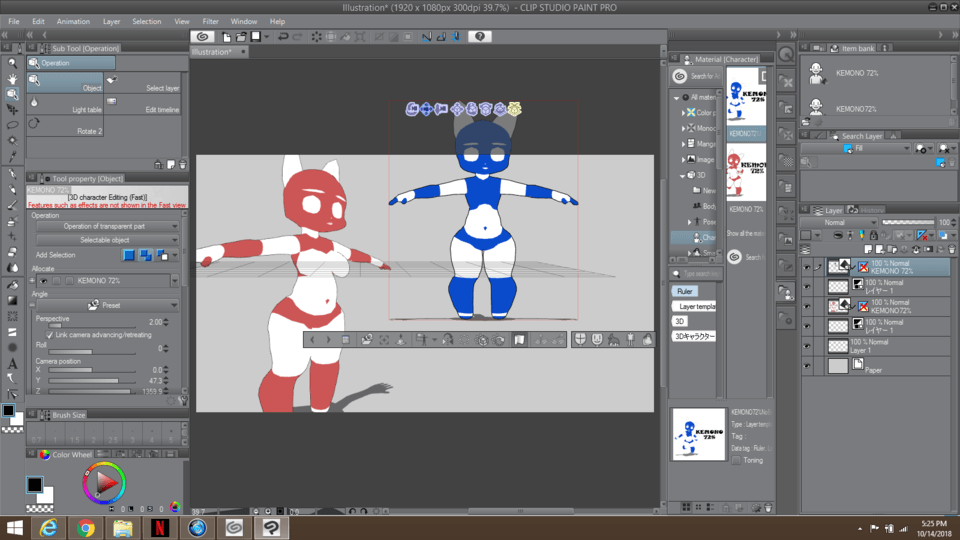This screenshot has width=960, height=540.
Task: Click the Ruler tag button
Action: [685, 291]
